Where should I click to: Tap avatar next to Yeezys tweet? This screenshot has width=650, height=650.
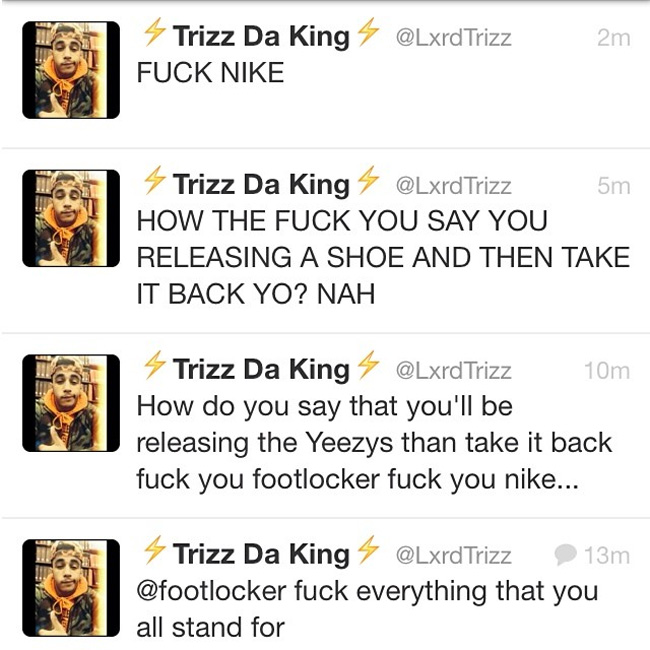click(71, 403)
